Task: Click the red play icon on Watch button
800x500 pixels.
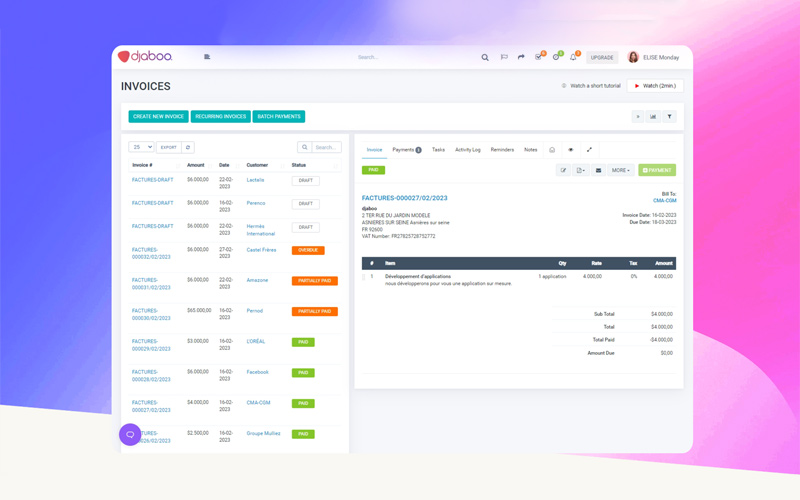Action: 637,86
